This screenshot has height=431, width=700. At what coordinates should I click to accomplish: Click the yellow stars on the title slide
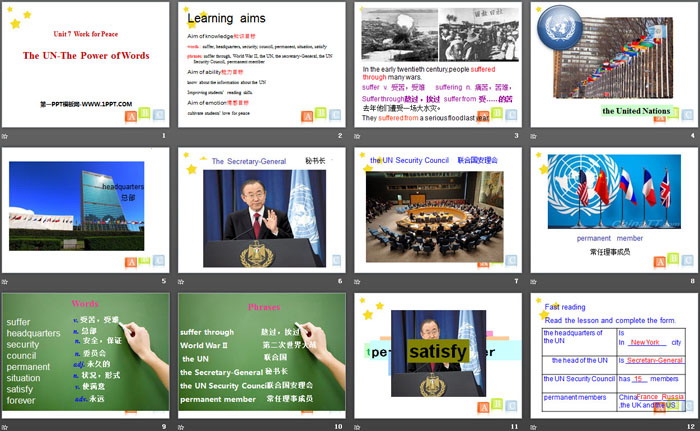point(20,14)
